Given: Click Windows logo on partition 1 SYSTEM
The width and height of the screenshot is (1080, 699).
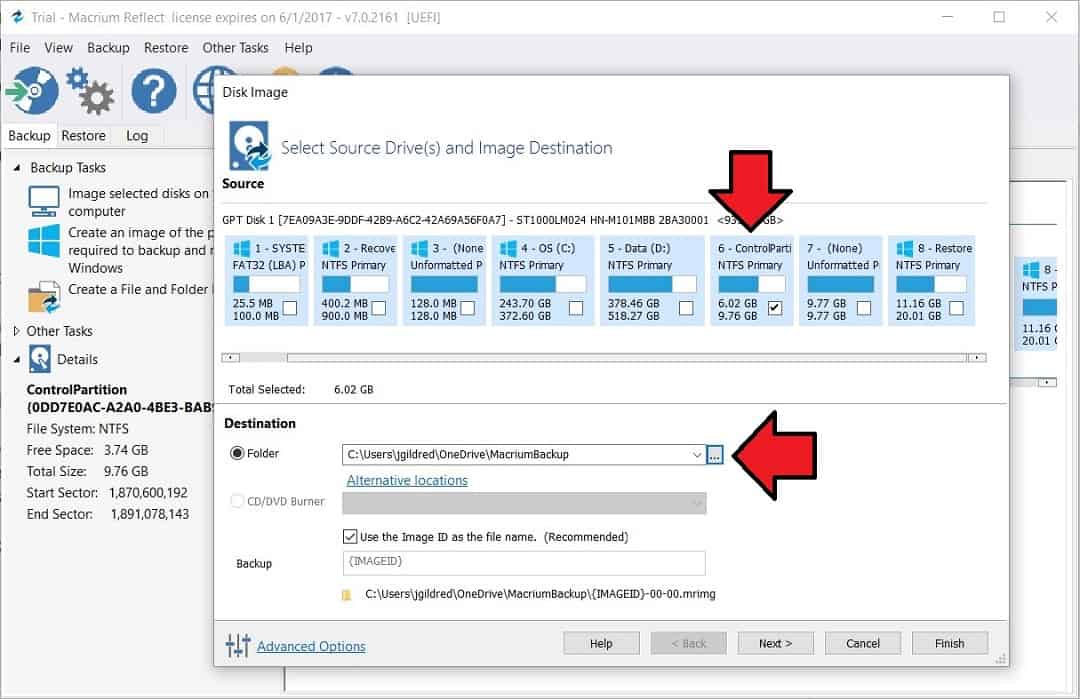Looking at the screenshot, I should [x=242, y=249].
